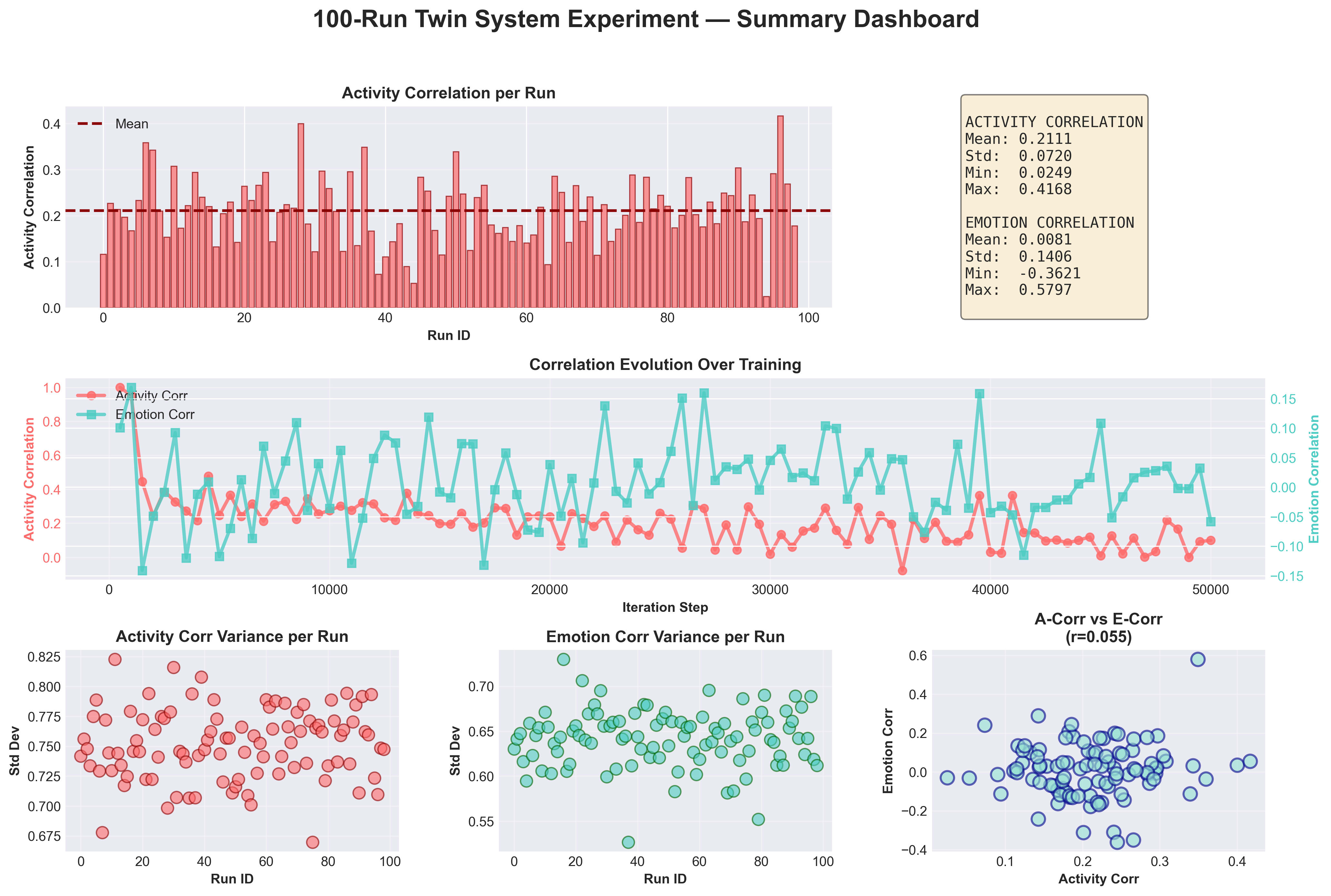
Task: Click the 'Iteration Step' axis label
Action: (665, 607)
